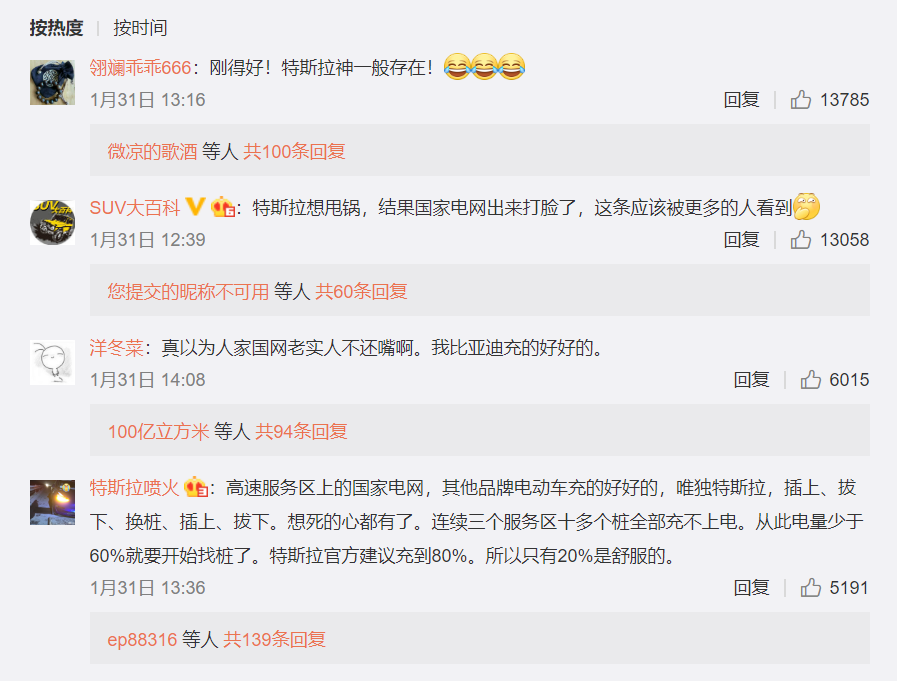
Task: Click the yellow V verified badge
Action: pos(196,207)
